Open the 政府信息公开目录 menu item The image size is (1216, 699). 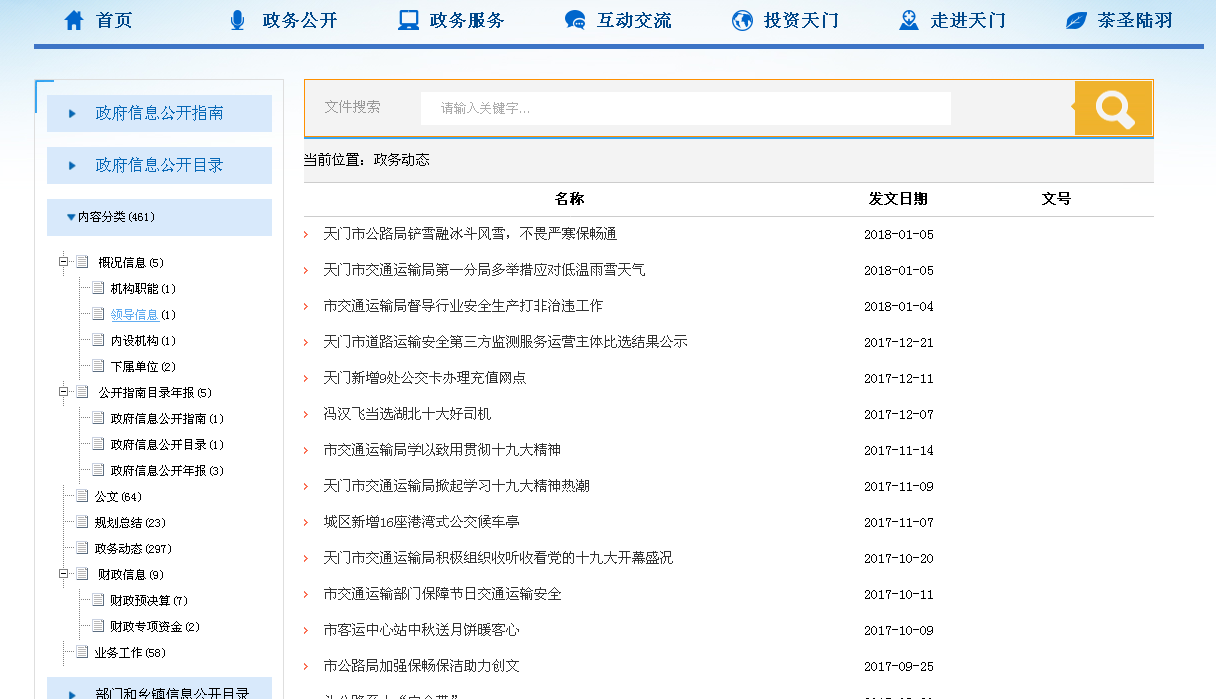(159, 165)
